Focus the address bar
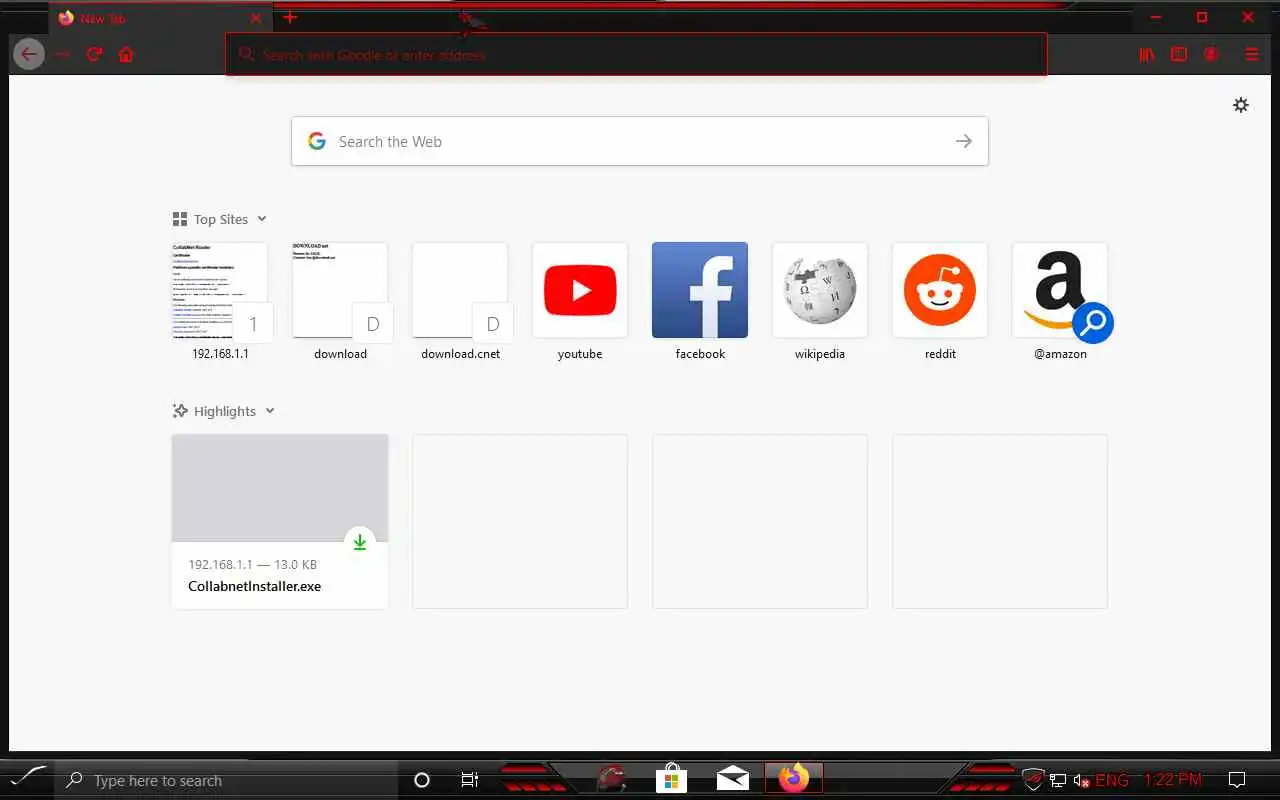The height and width of the screenshot is (800, 1280). 636,54
